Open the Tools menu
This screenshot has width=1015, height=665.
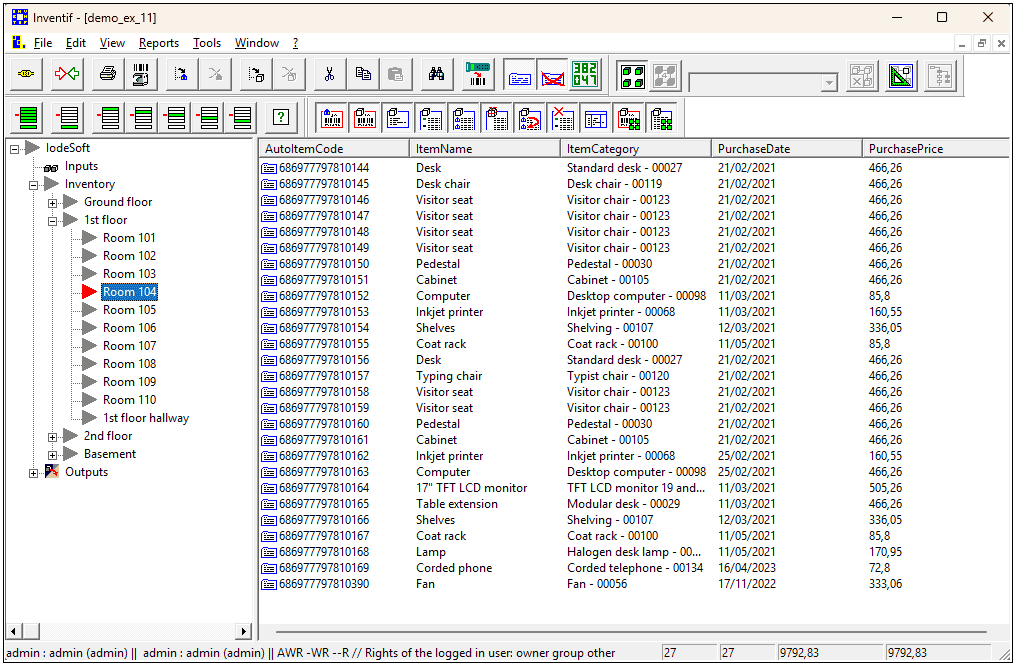[x=207, y=43]
